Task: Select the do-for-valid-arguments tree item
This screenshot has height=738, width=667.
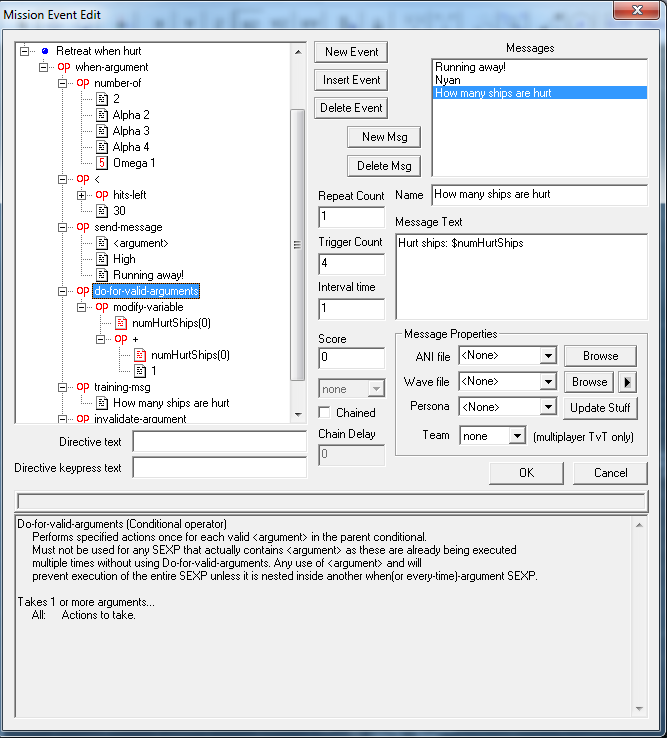Action: (x=145, y=291)
